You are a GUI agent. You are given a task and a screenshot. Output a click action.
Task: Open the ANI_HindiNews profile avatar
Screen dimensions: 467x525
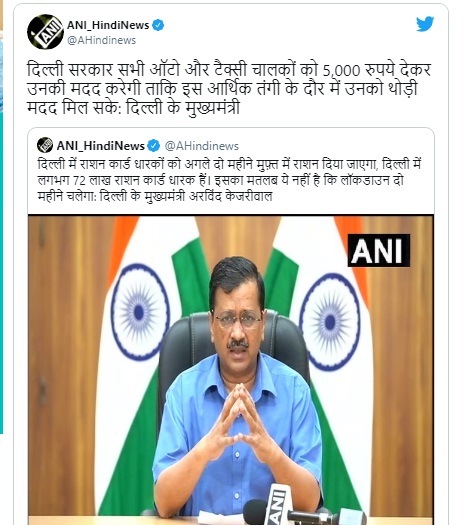pyautogui.click(x=45, y=32)
